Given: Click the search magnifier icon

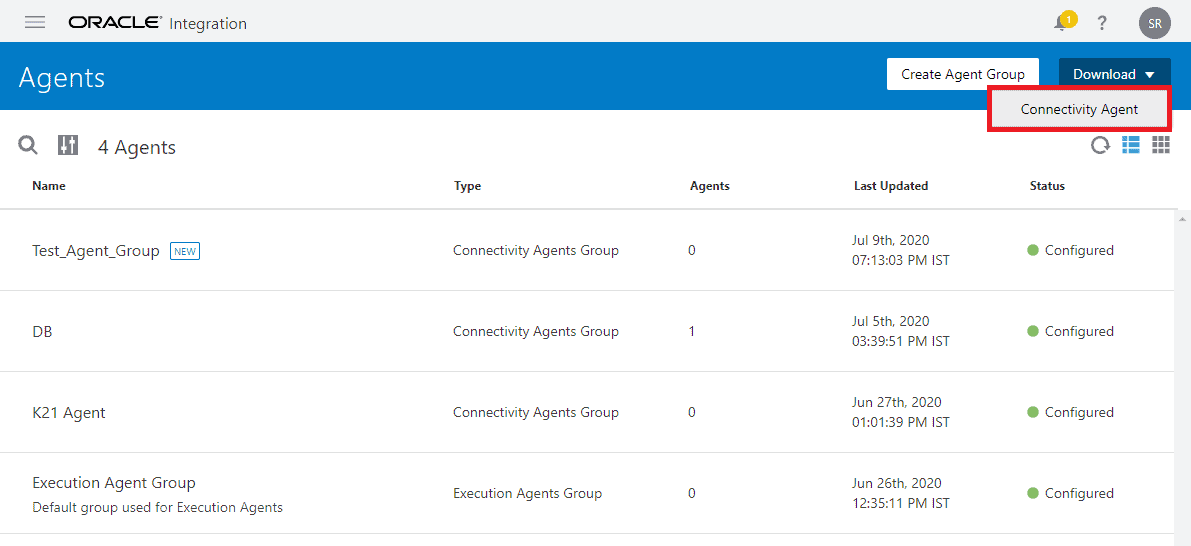Looking at the screenshot, I should pos(28,145).
